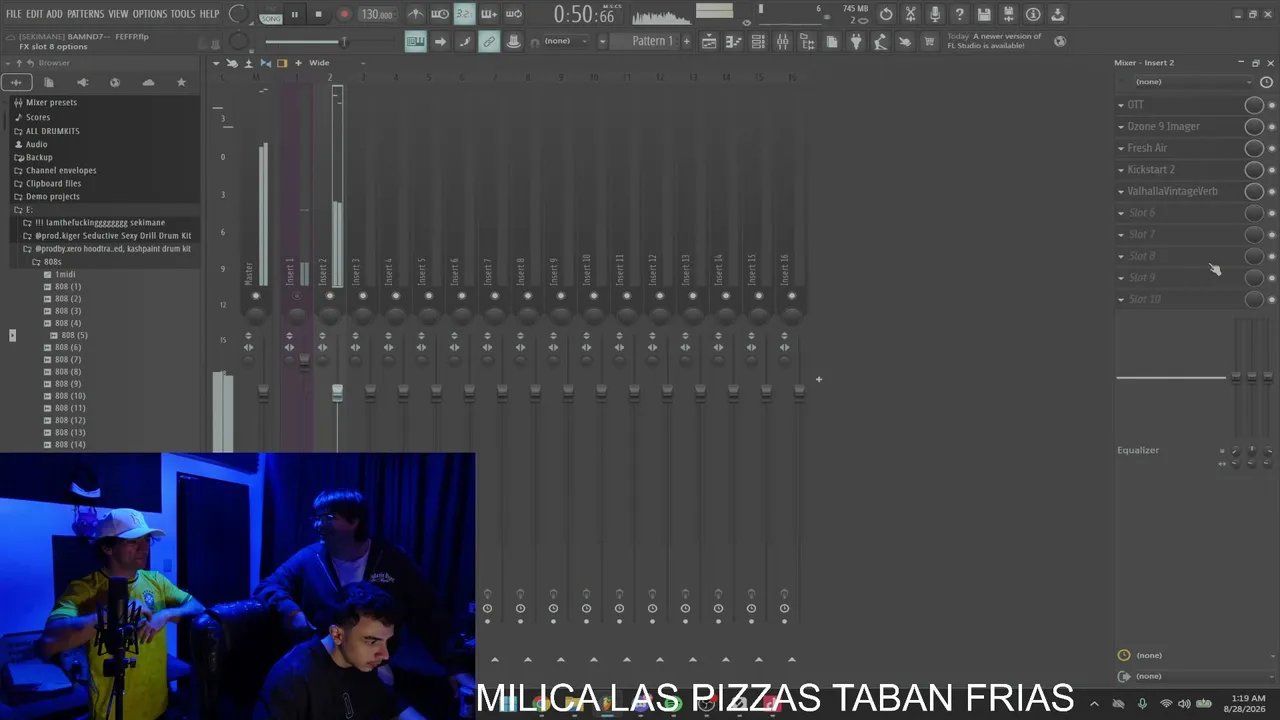Open the Piano roll icon
The height and width of the screenshot is (720, 1280).
point(734,41)
